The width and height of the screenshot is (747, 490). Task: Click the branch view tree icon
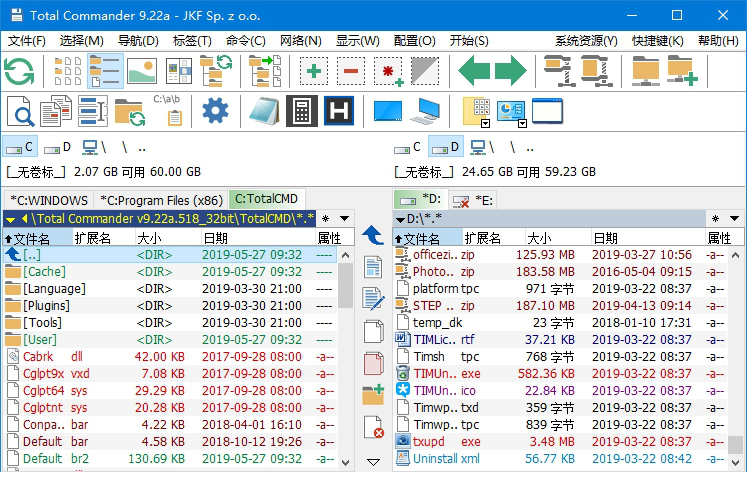pos(265,71)
